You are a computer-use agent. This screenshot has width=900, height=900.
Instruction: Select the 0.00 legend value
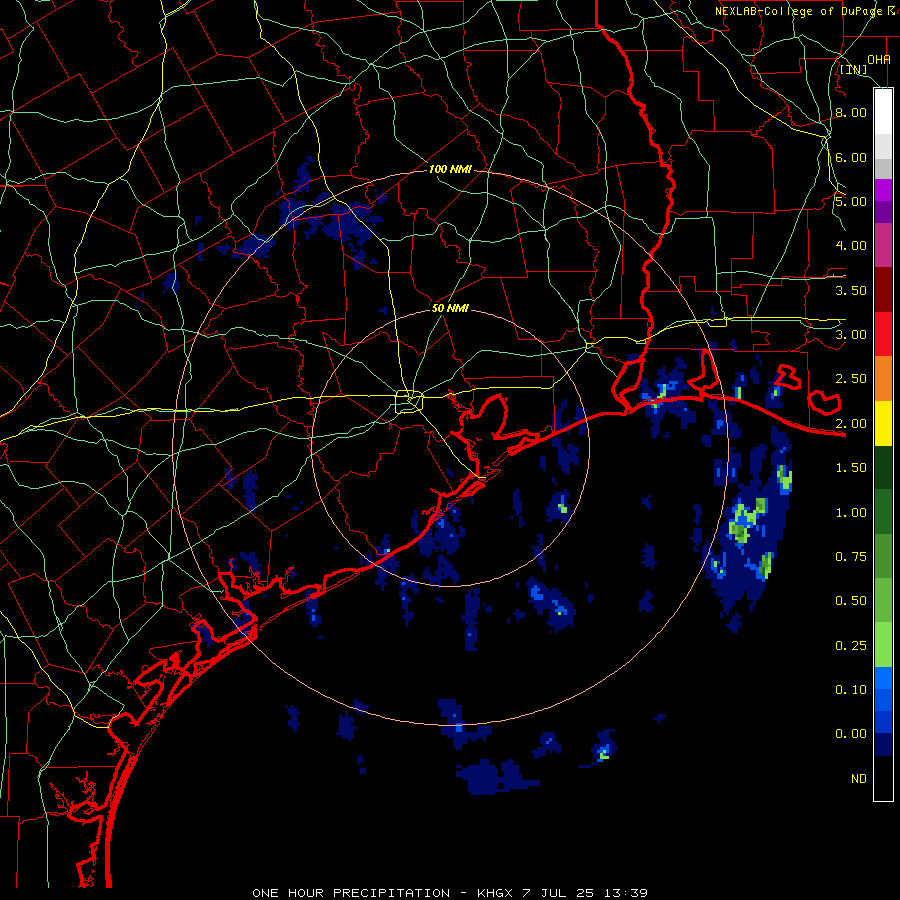(x=851, y=734)
